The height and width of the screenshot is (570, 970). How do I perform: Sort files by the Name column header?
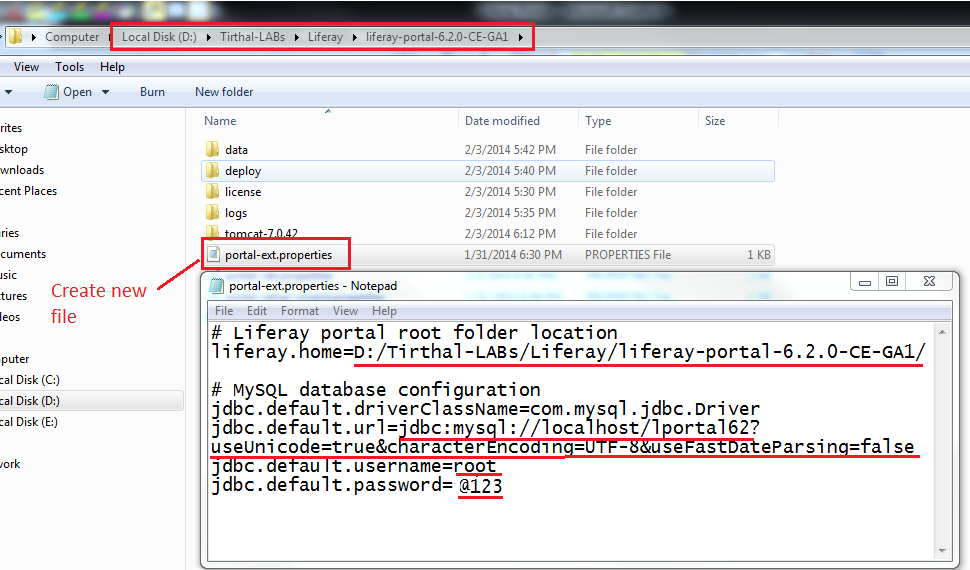[220, 121]
